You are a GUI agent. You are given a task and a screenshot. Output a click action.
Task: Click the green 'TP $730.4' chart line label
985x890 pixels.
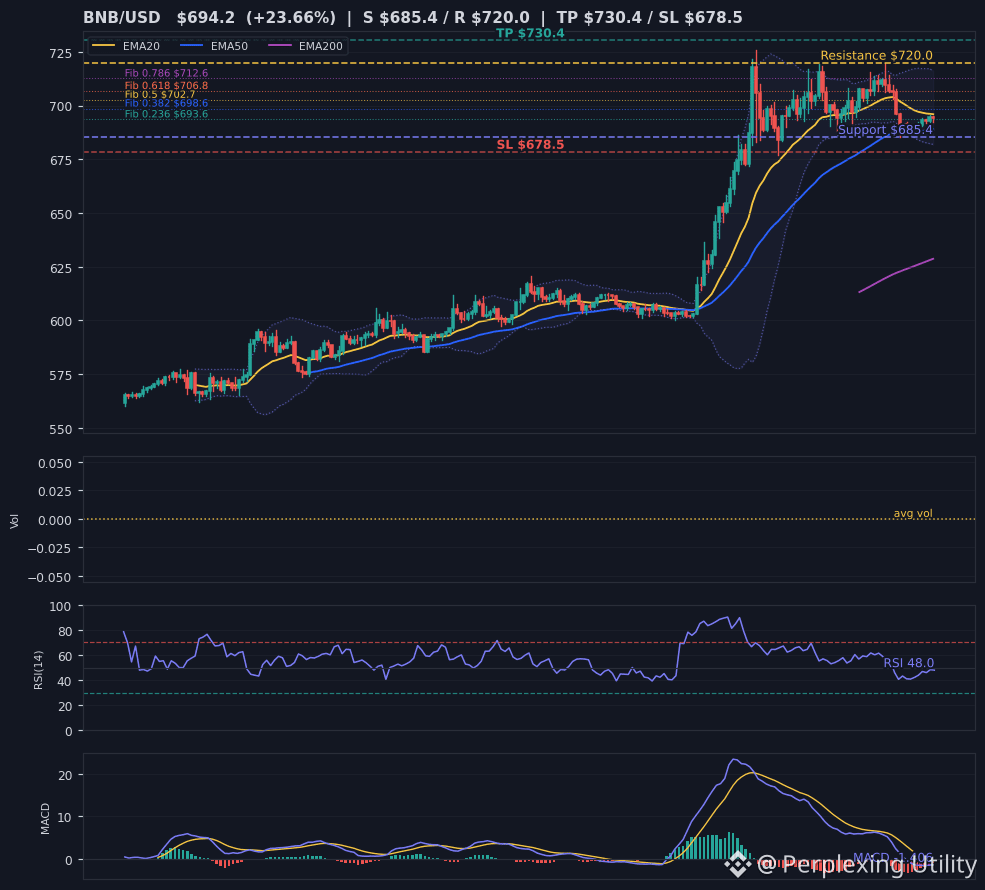(530, 33)
